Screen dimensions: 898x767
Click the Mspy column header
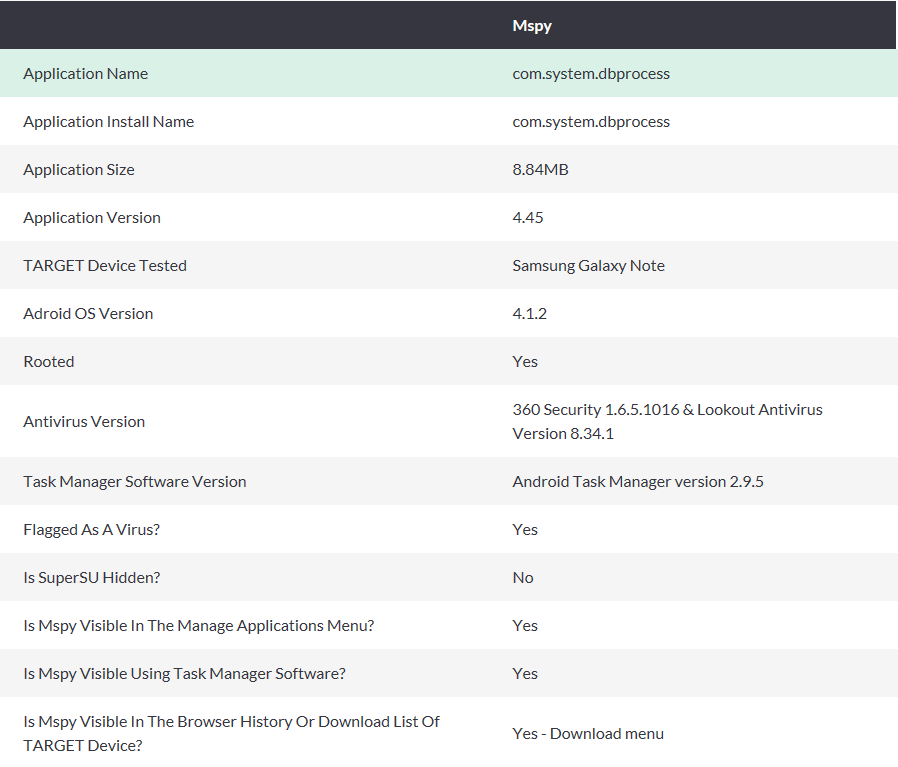(531, 26)
